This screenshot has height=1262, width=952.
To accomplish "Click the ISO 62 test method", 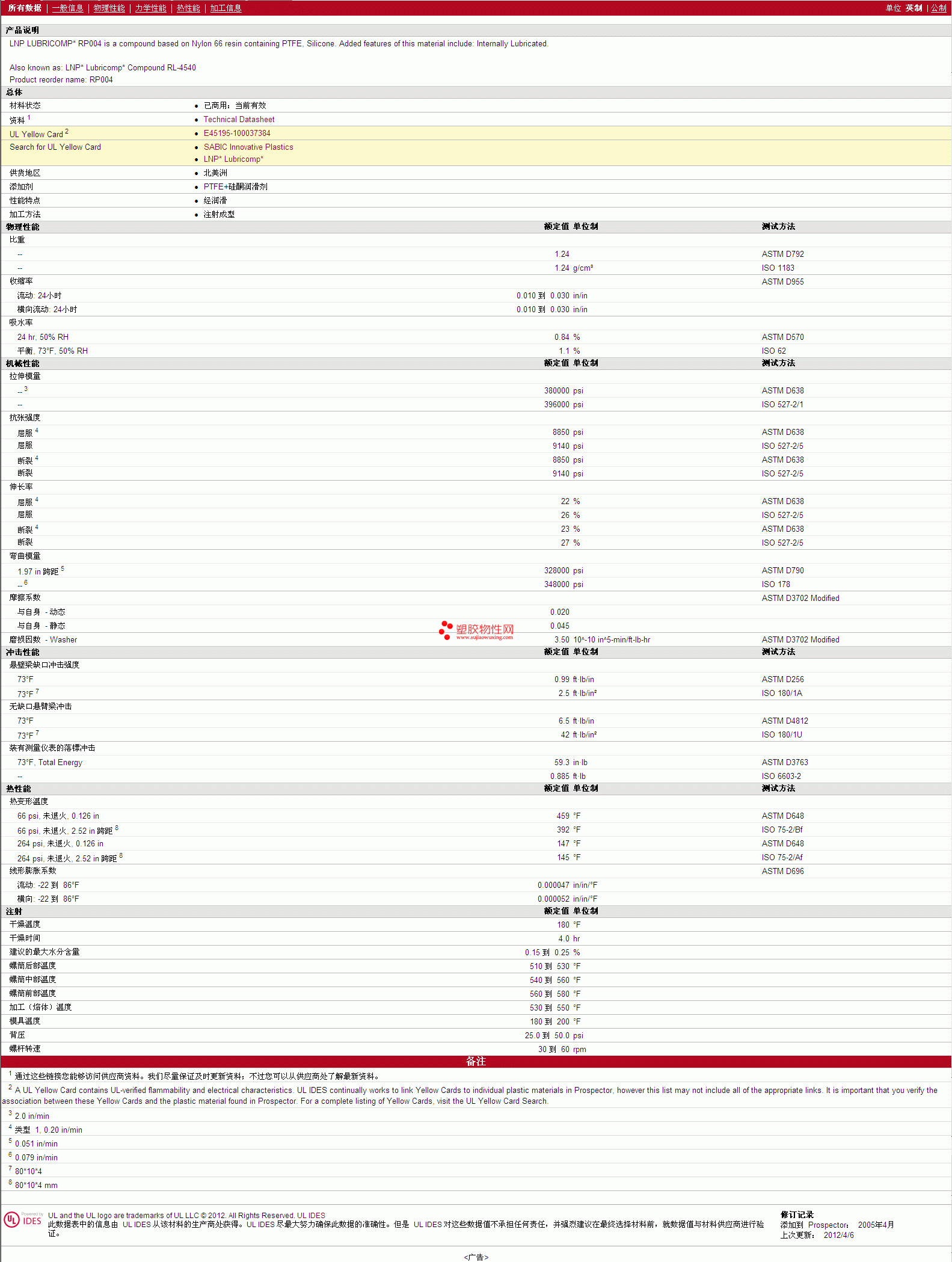I will [773, 351].
